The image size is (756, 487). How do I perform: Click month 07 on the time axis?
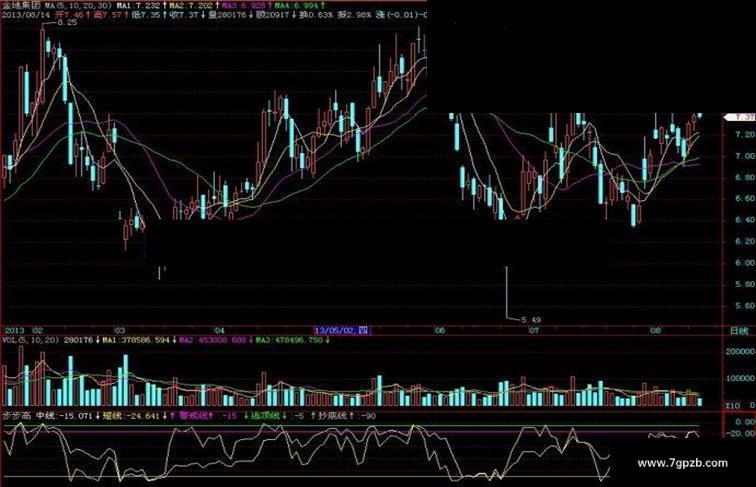[533, 330]
